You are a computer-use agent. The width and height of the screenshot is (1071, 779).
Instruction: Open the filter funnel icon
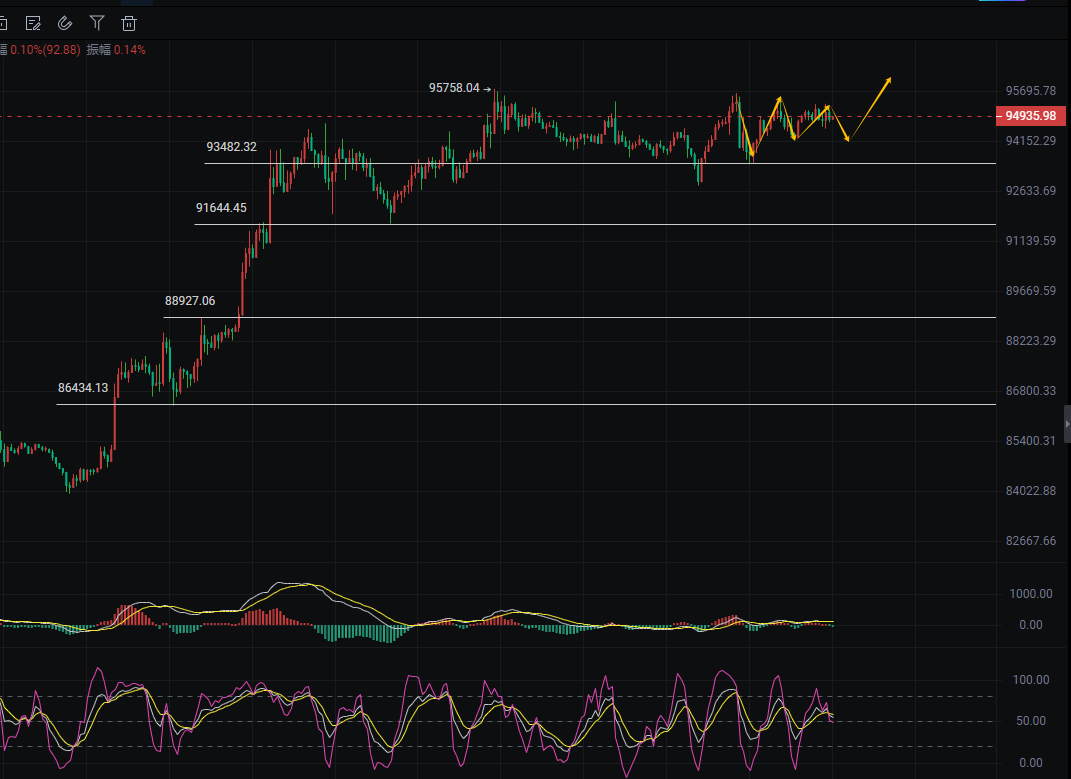click(97, 22)
